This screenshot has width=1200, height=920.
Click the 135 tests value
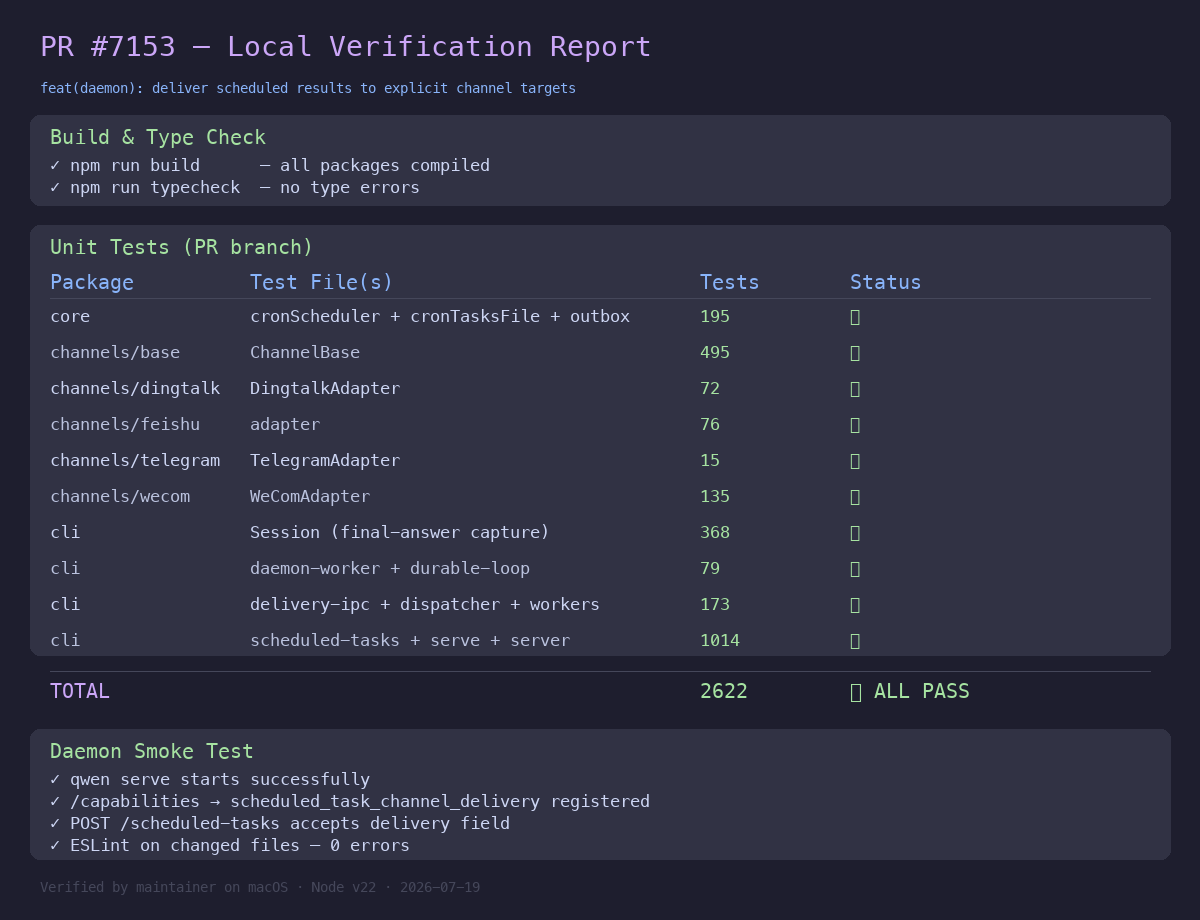tap(715, 496)
